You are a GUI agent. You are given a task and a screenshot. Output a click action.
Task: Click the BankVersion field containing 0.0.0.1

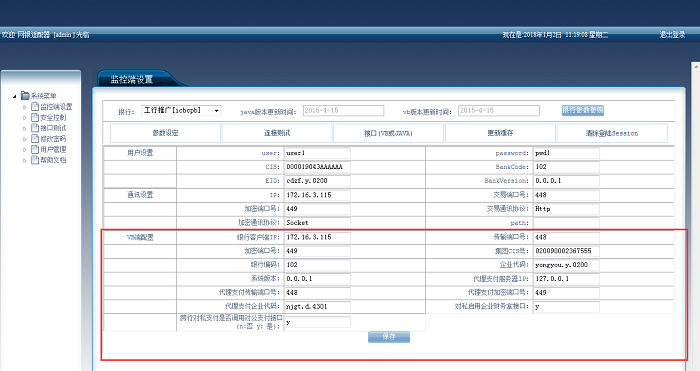point(567,181)
